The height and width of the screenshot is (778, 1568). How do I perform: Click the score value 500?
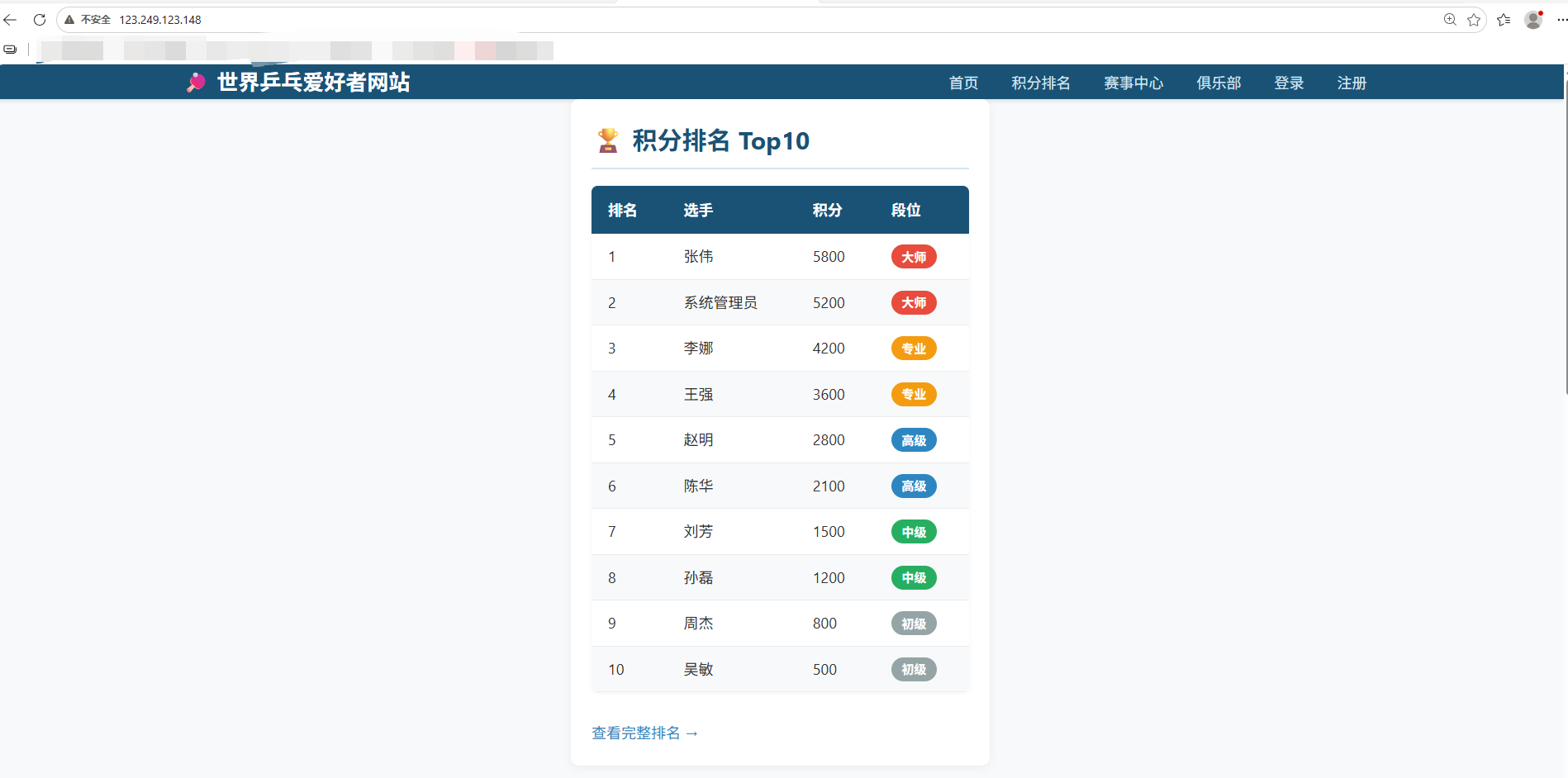[x=824, y=670]
